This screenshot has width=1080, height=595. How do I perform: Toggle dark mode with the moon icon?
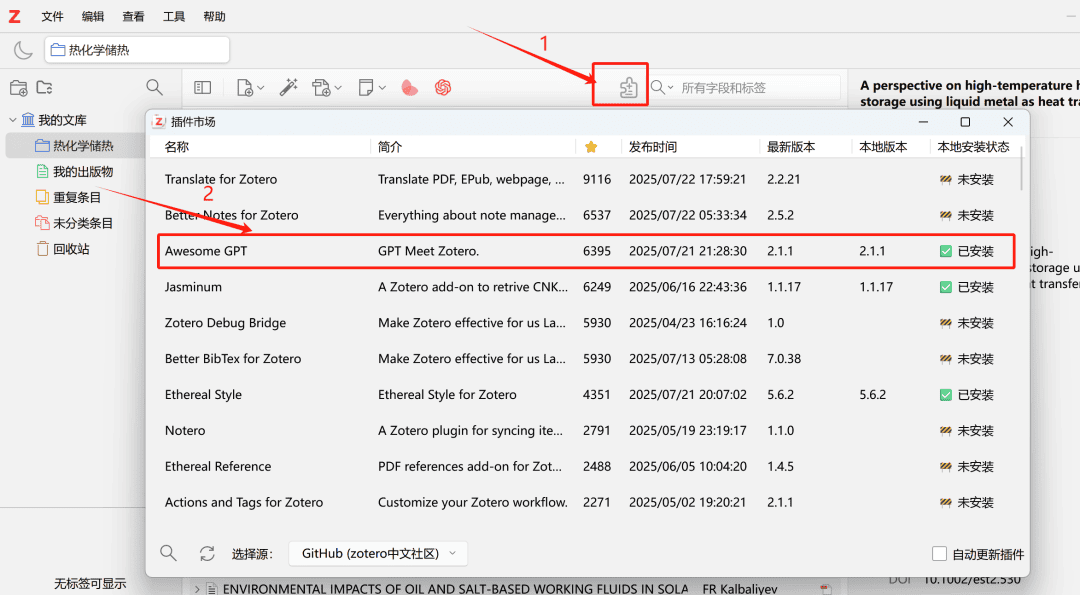pos(22,49)
